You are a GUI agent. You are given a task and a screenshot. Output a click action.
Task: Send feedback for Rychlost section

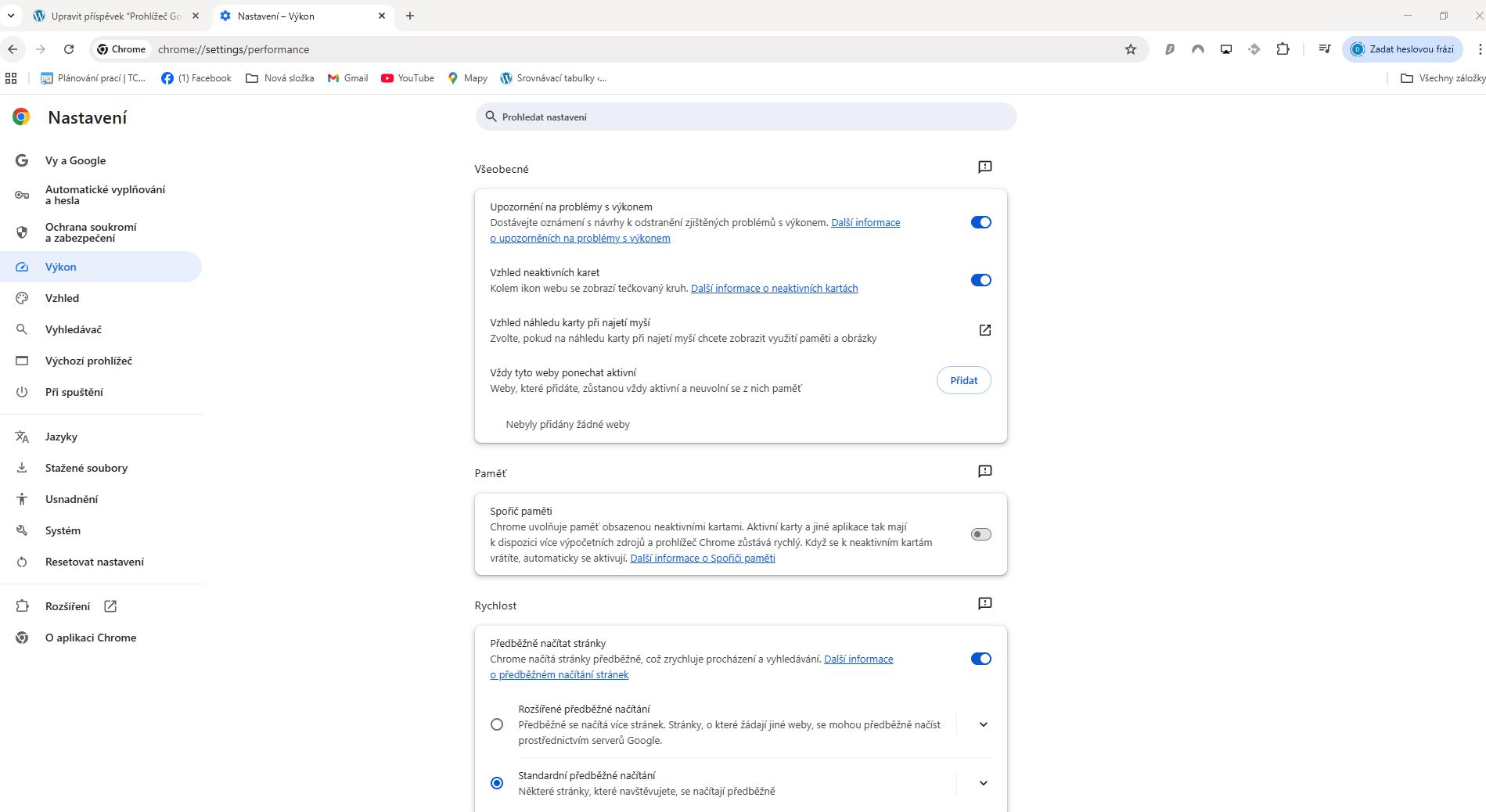[x=984, y=604]
